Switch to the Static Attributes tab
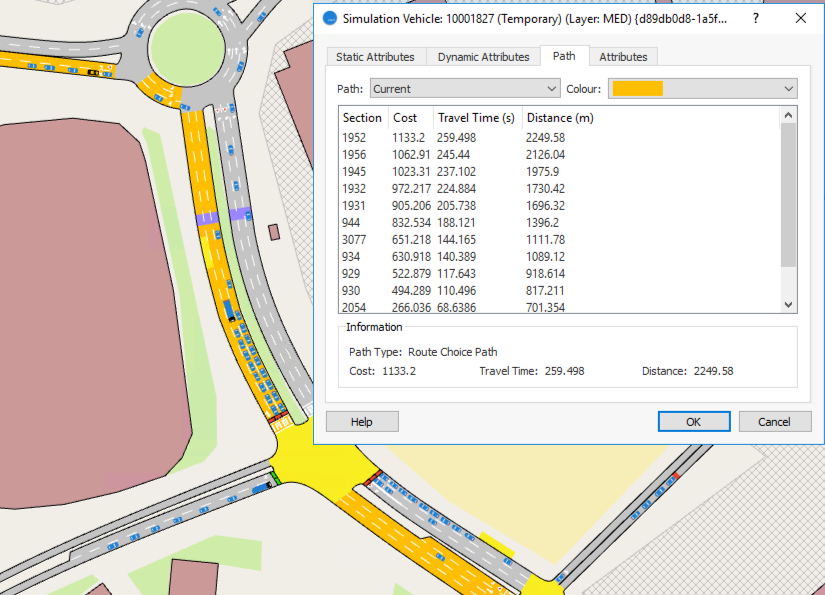Image resolution: width=825 pixels, height=595 pixels. click(x=376, y=57)
